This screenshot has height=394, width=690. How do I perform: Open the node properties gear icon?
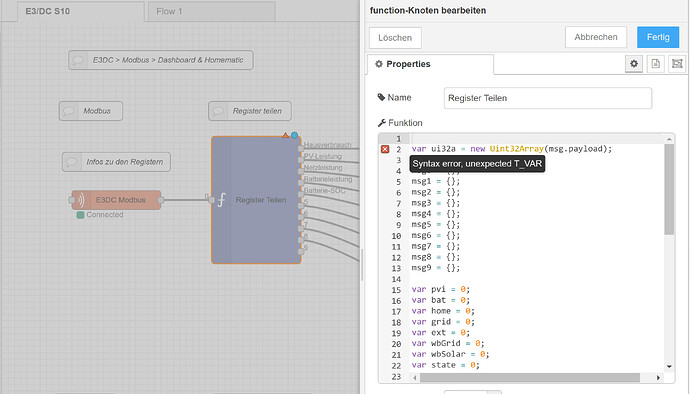634,64
